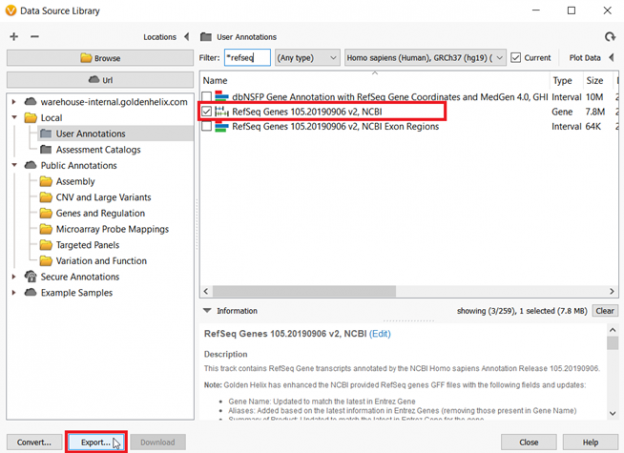Click the (Edit) link beside RefSeq Genes
Screen dimensions: 624x453
(380, 333)
